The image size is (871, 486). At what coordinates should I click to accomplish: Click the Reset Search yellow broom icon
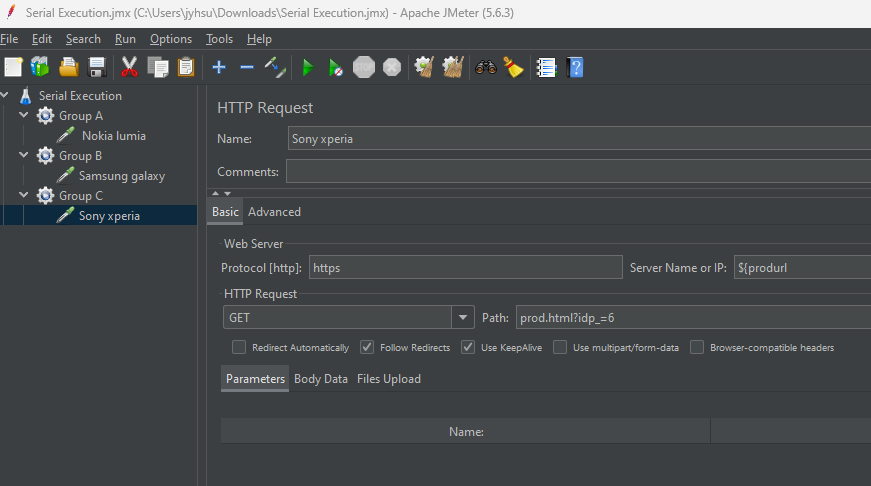click(513, 67)
